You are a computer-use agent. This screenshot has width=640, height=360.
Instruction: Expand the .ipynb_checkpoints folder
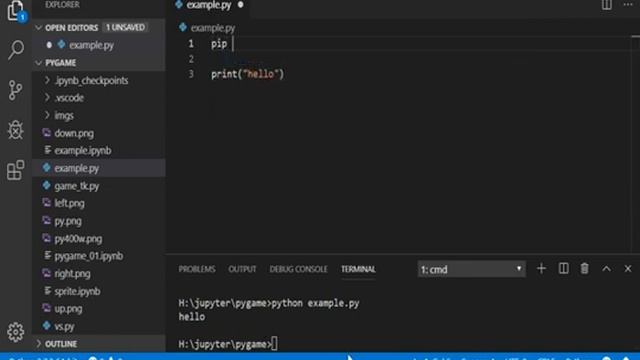coord(47,80)
